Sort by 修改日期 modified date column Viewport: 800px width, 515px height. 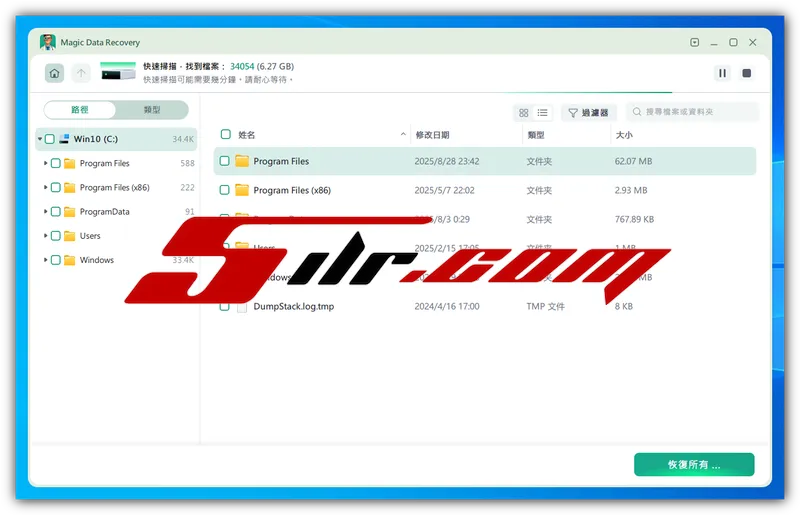(x=432, y=135)
